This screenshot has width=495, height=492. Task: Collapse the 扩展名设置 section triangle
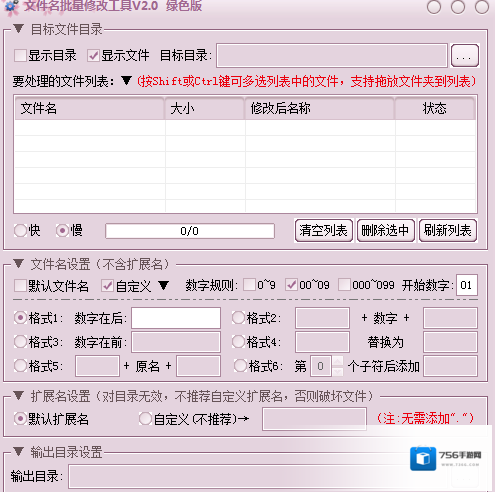19,396
